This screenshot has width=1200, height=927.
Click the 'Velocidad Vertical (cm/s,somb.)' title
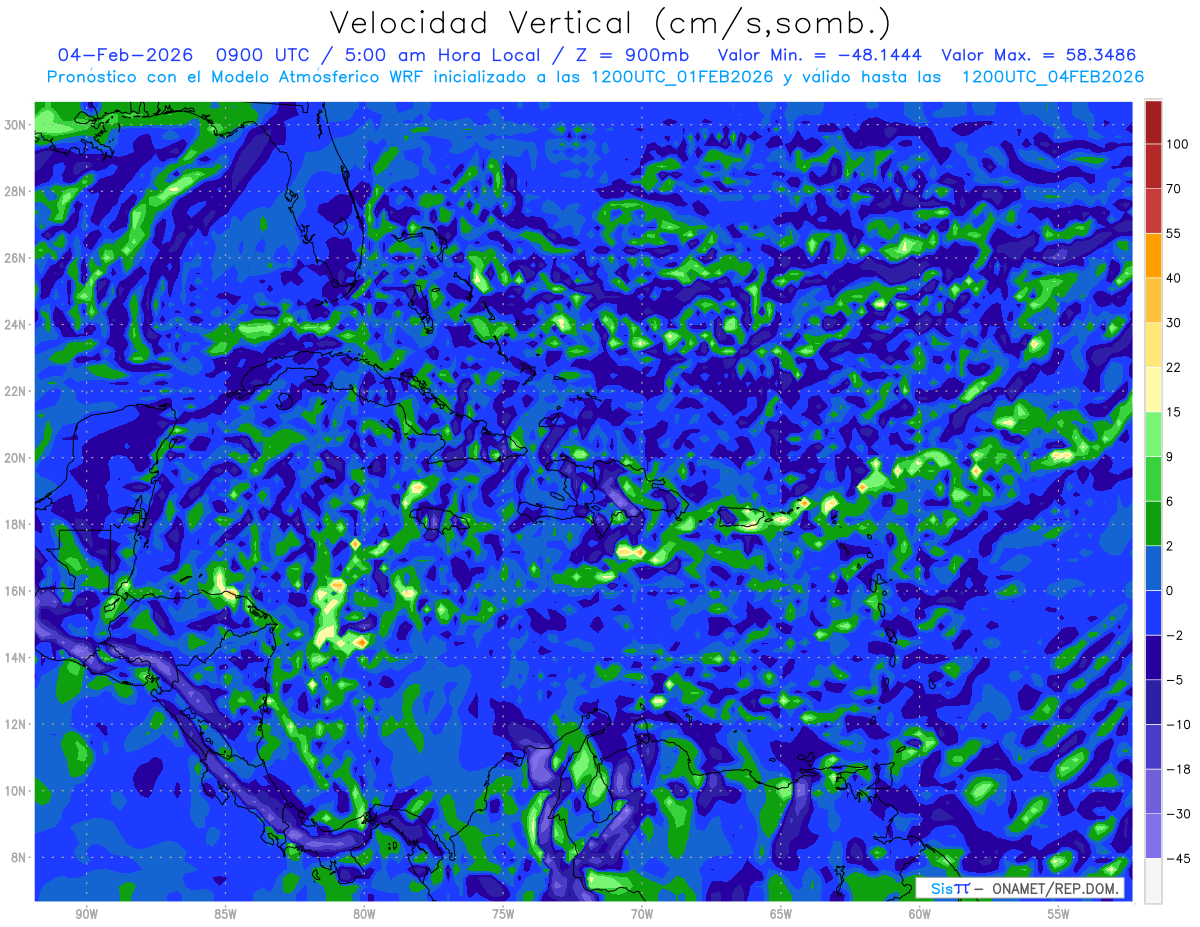click(609, 23)
